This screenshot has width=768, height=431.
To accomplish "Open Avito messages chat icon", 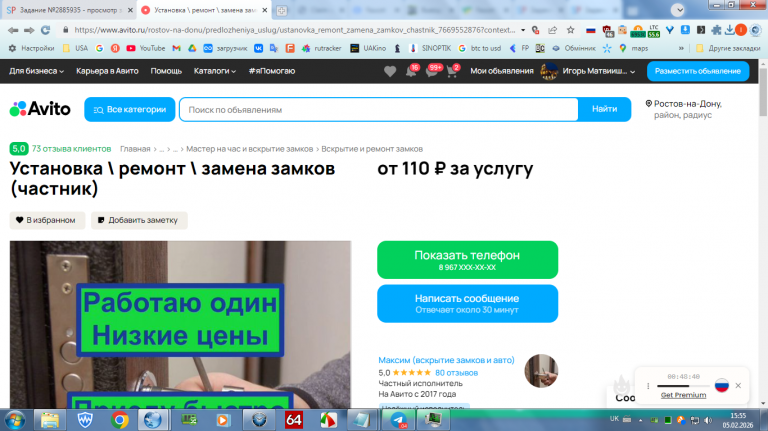I will (x=432, y=72).
